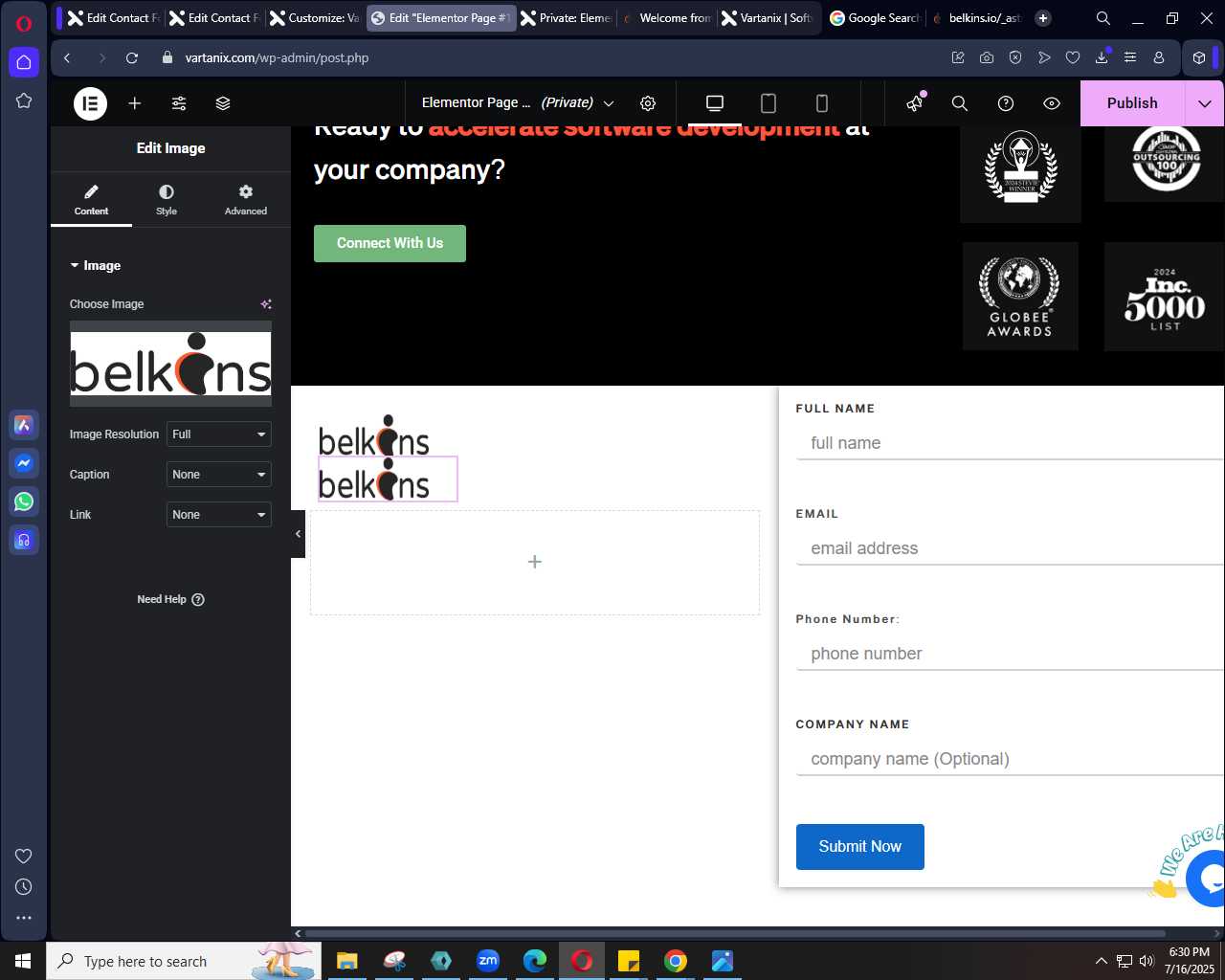Click the Globee Awards badge
Screen dimensions: 1225x980
click(x=1020, y=296)
